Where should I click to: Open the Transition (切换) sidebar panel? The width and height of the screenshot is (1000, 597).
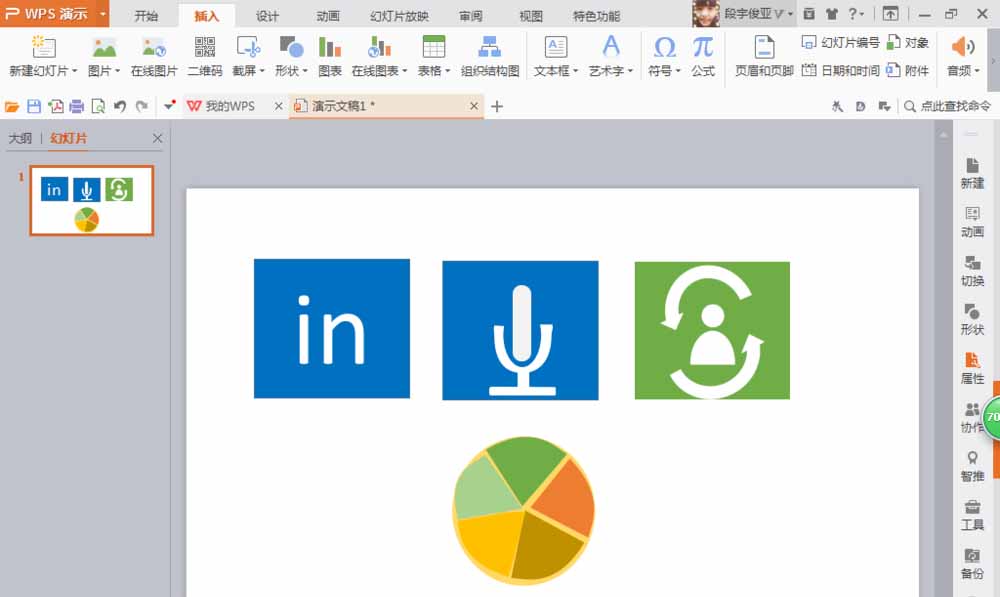(x=973, y=271)
